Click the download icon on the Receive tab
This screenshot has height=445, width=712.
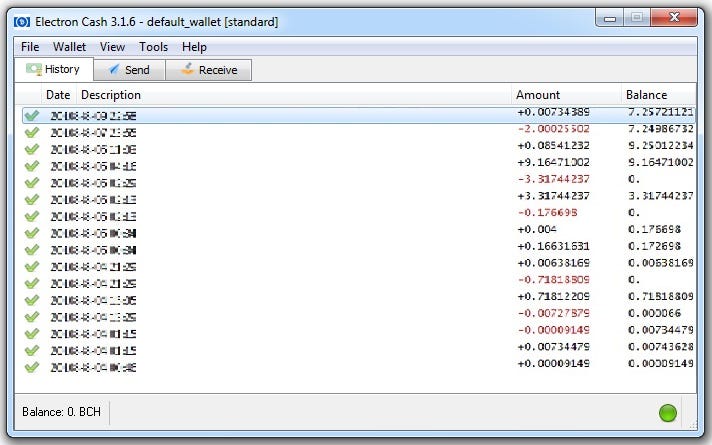(x=188, y=69)
